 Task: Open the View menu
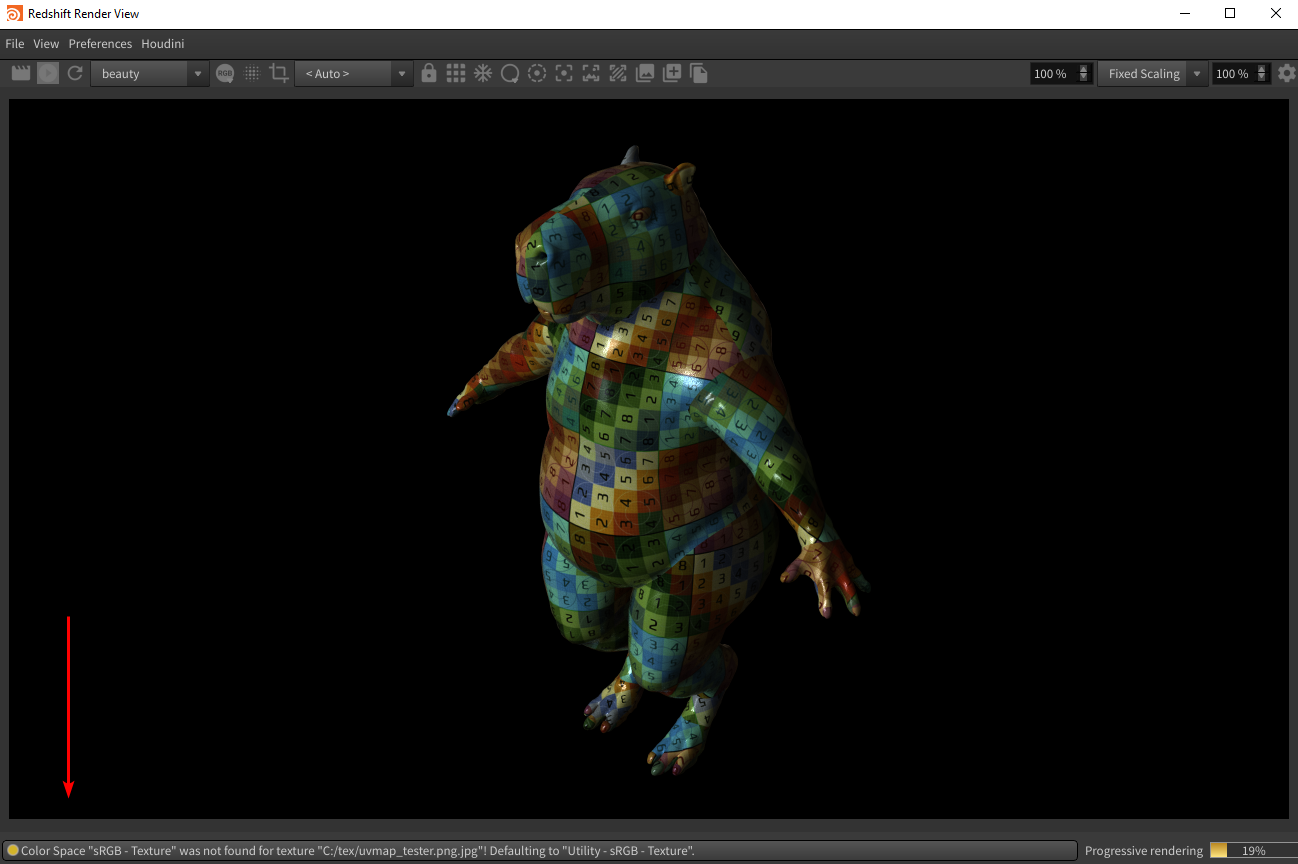(x=46, y=44)
